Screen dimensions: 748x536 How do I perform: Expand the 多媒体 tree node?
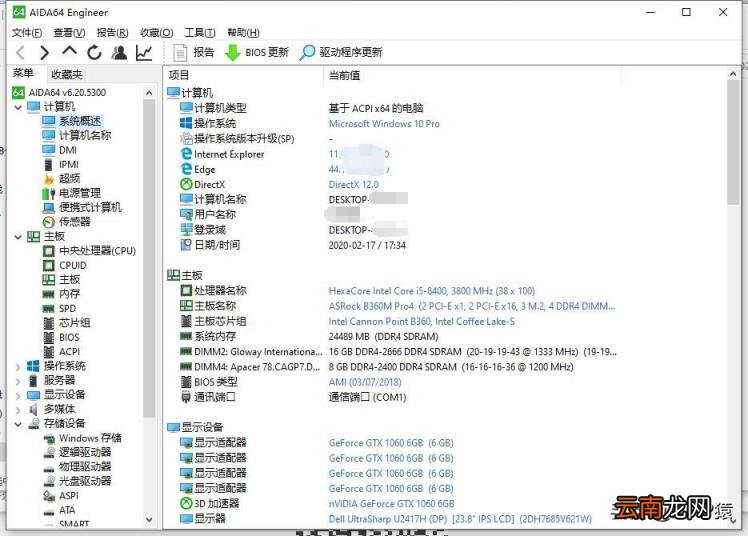[x=18, y=410]
